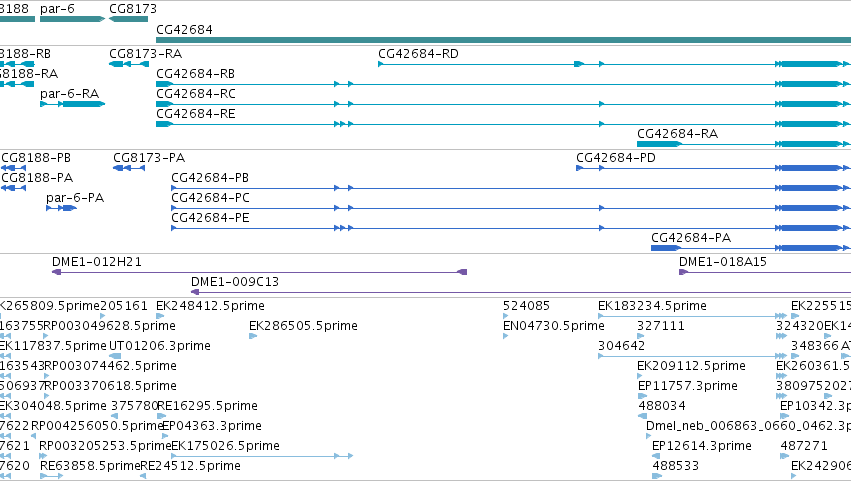
Task: Select the par-6-PA protein glyph
Action: (x=61, y=208)
